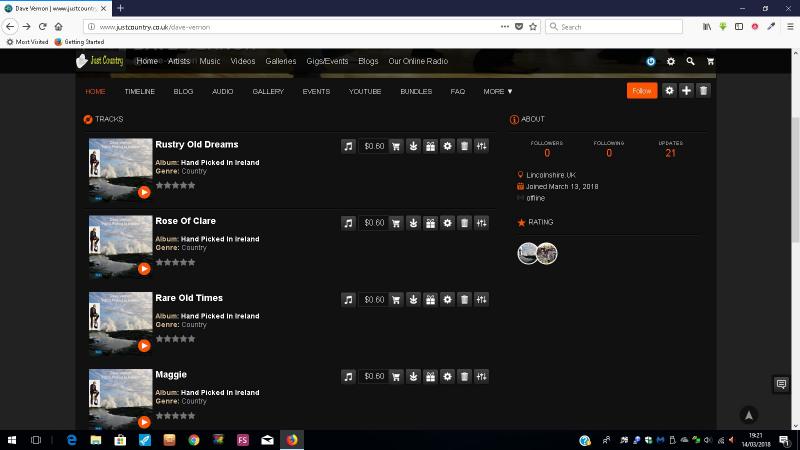
Task: Delete Rose Of Clare with trash icon
Action: (464, 223)
